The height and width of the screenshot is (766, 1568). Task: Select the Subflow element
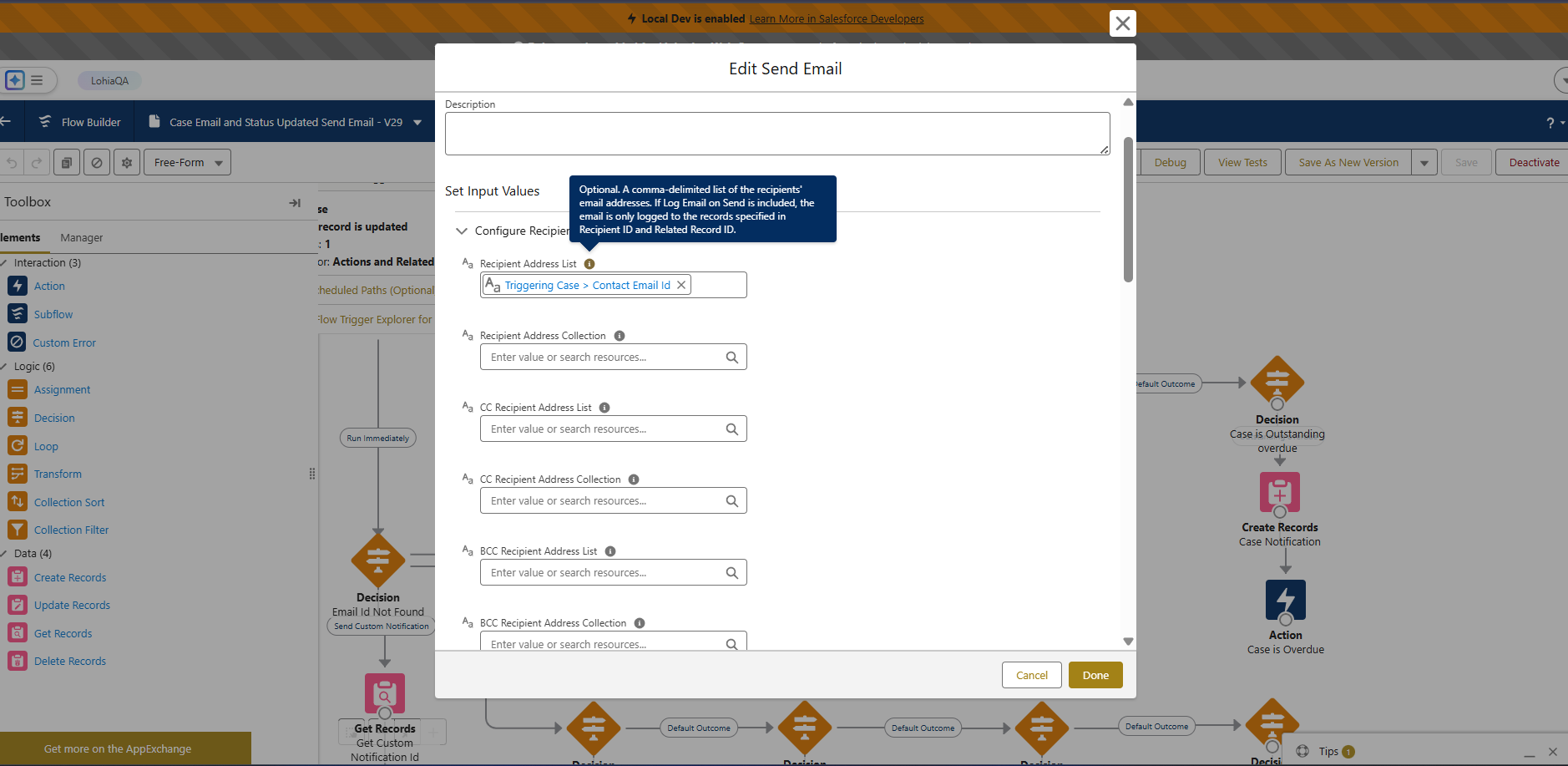[x=53, y=314]
